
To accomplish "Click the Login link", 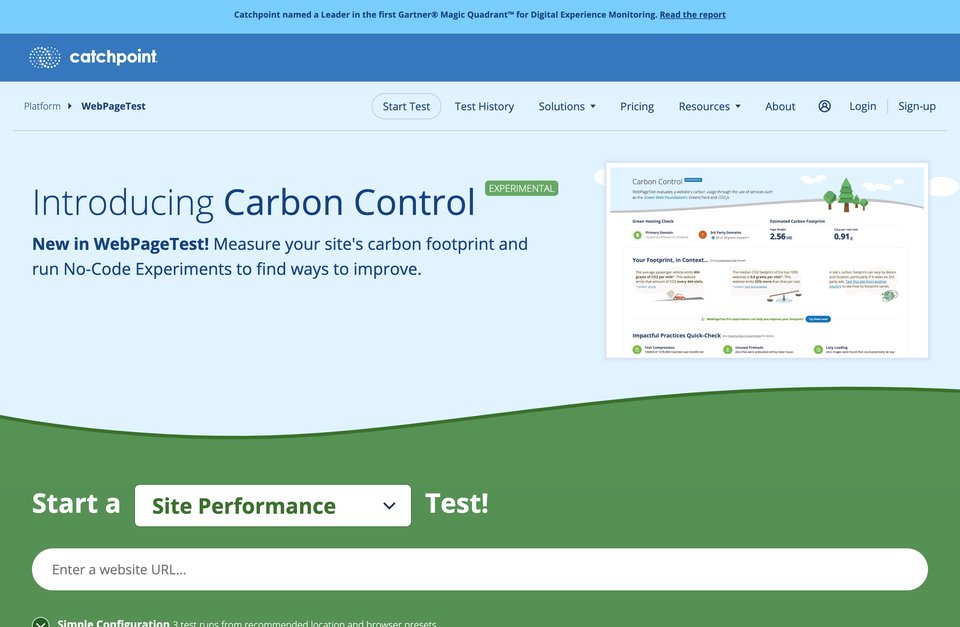I will 862,106.
